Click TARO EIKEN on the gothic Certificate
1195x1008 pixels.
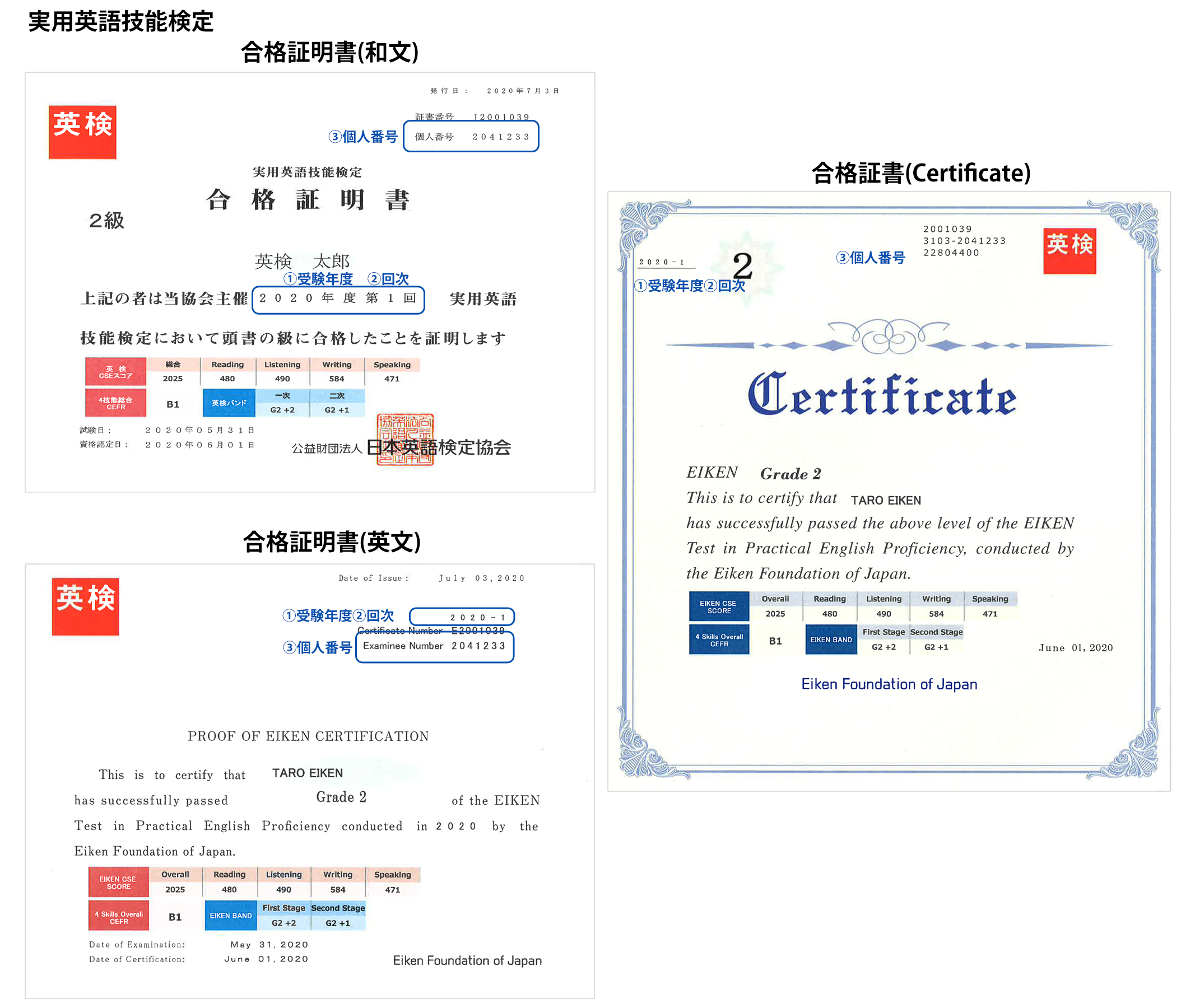click(886, 500)
